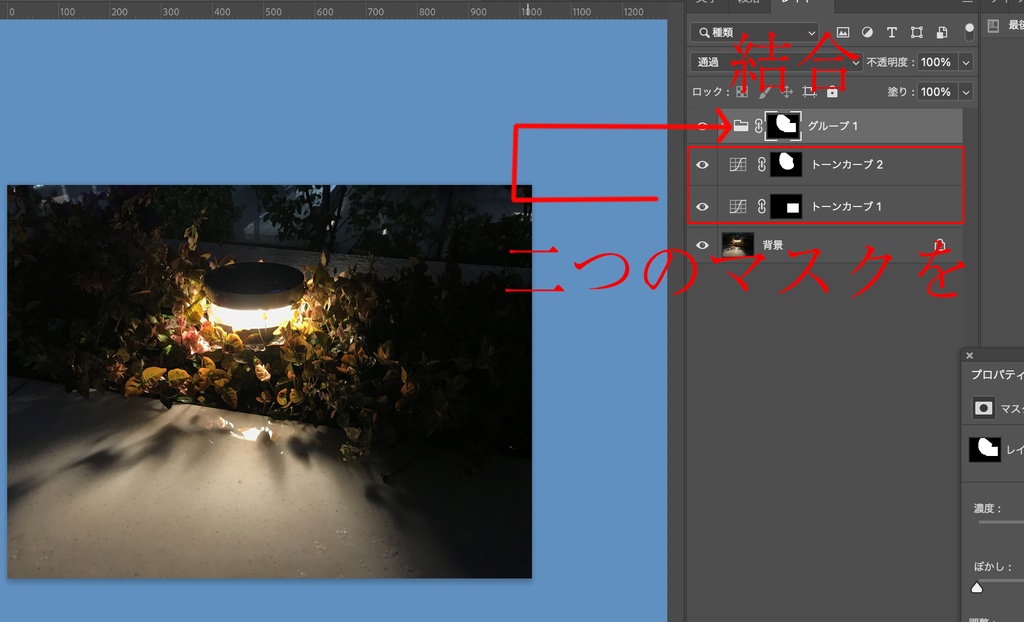
Task: Select the トーンカーブ 1 layer name
Action: pos(846,206)
